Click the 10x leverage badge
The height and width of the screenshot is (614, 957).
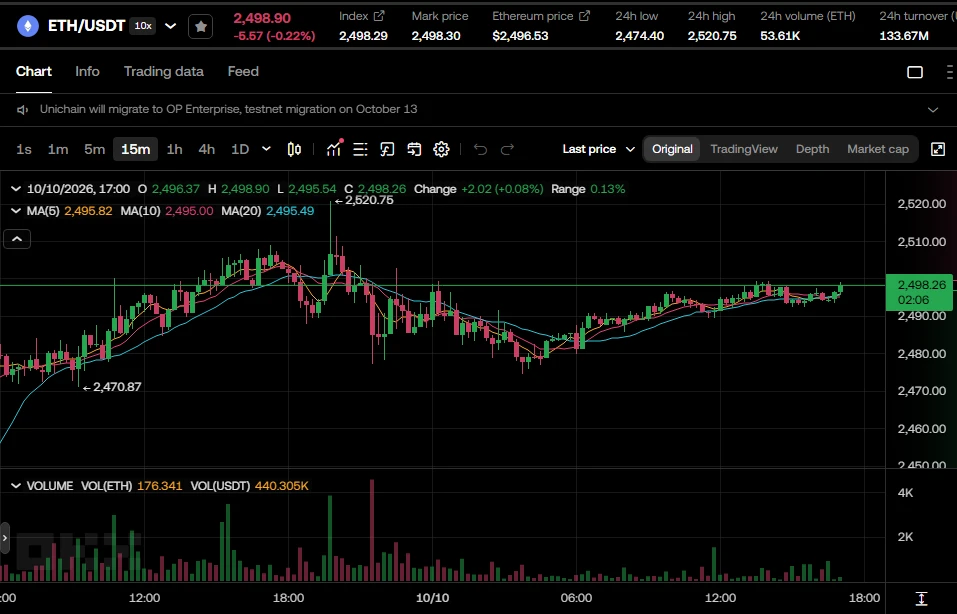(x=143, y=26)
